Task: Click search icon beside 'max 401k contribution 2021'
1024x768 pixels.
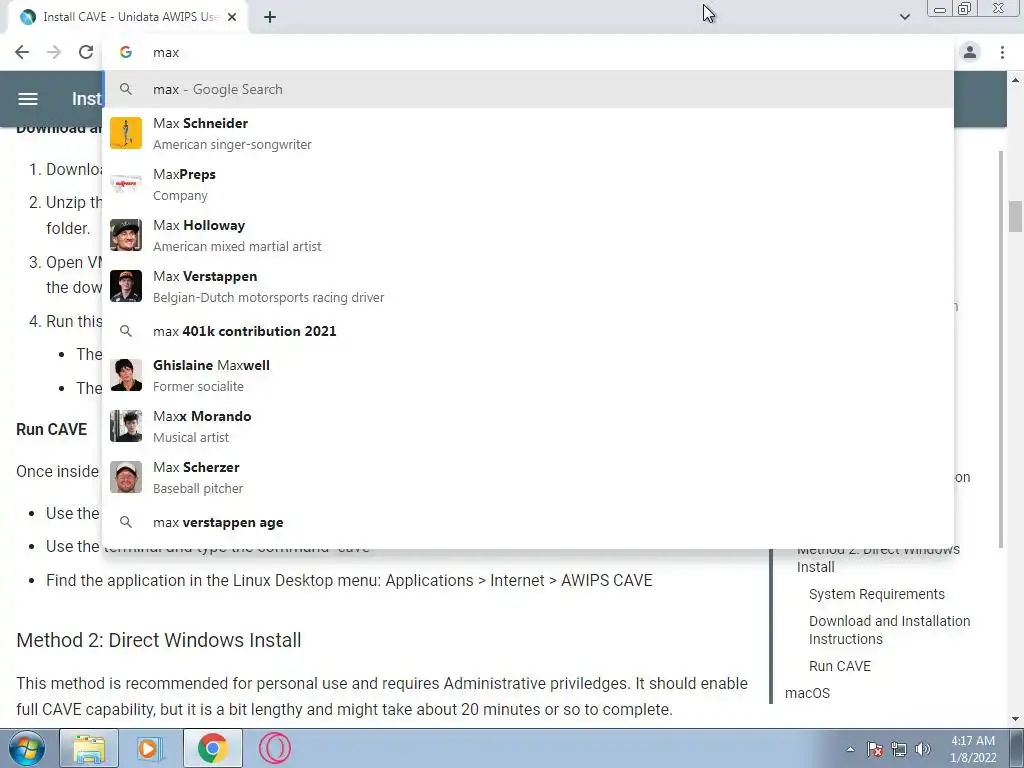Action: [126, 331]
